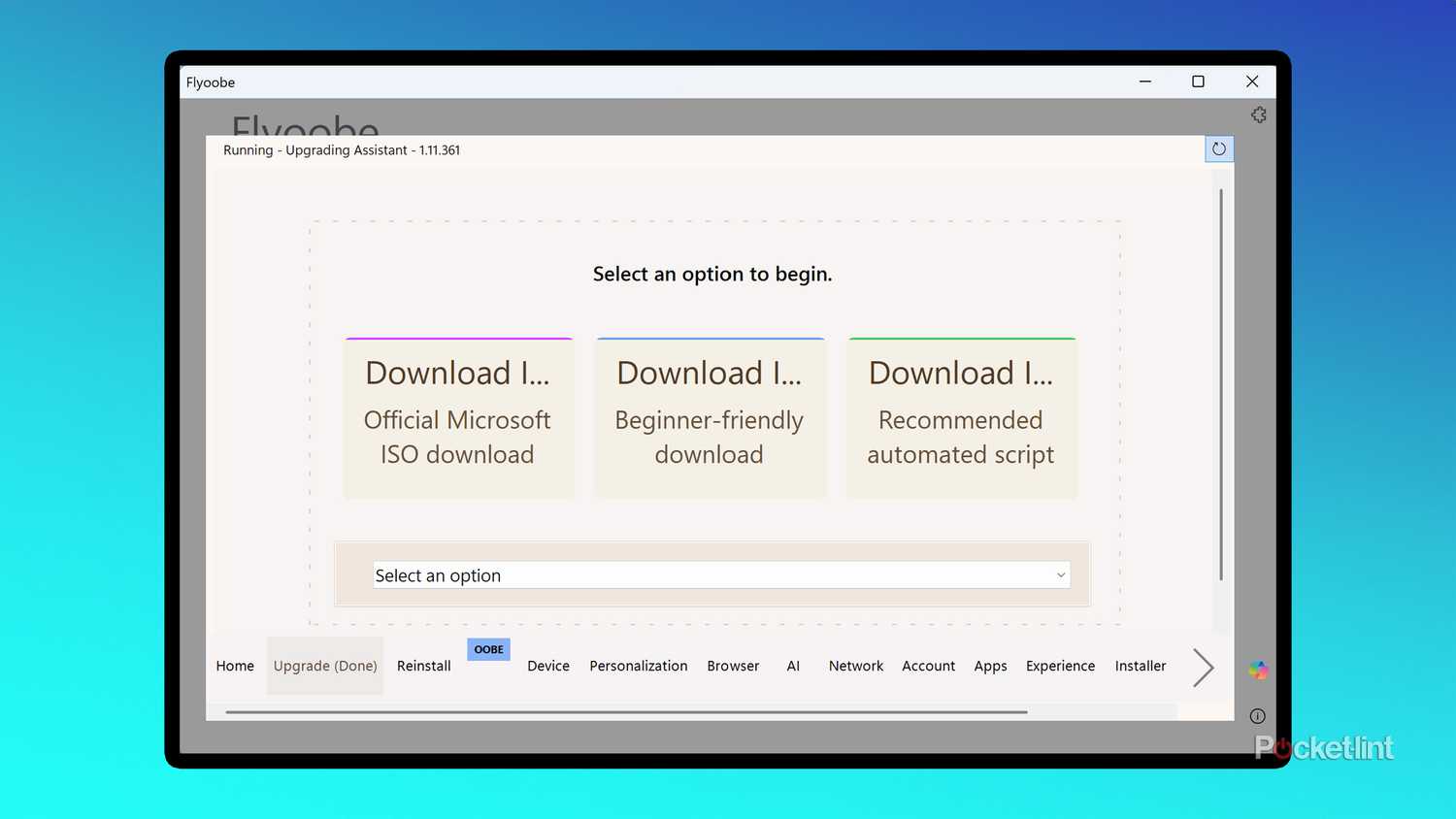Screen dimensions: 1456x819
Task: Choose the Beginner-friendly download option
Action: [x=710, y=417]
